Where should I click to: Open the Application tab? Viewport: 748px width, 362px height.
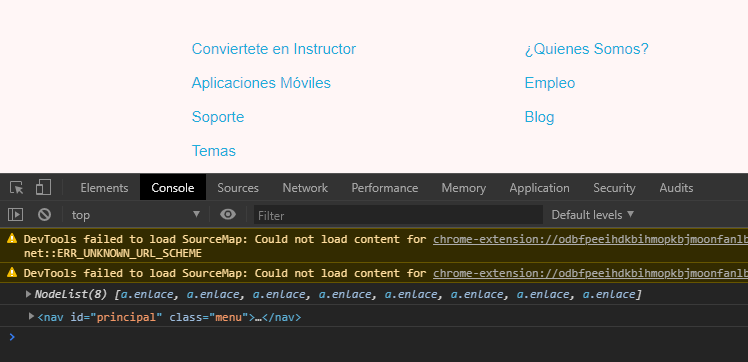(539, 188)
